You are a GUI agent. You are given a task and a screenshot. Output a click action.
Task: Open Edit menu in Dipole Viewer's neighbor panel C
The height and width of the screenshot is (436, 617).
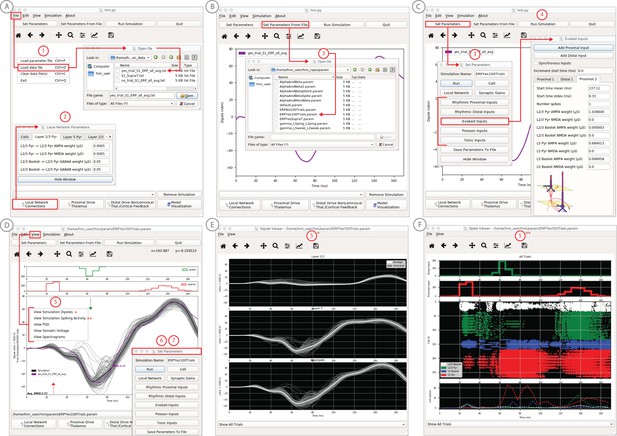click(x=438, y=16)
